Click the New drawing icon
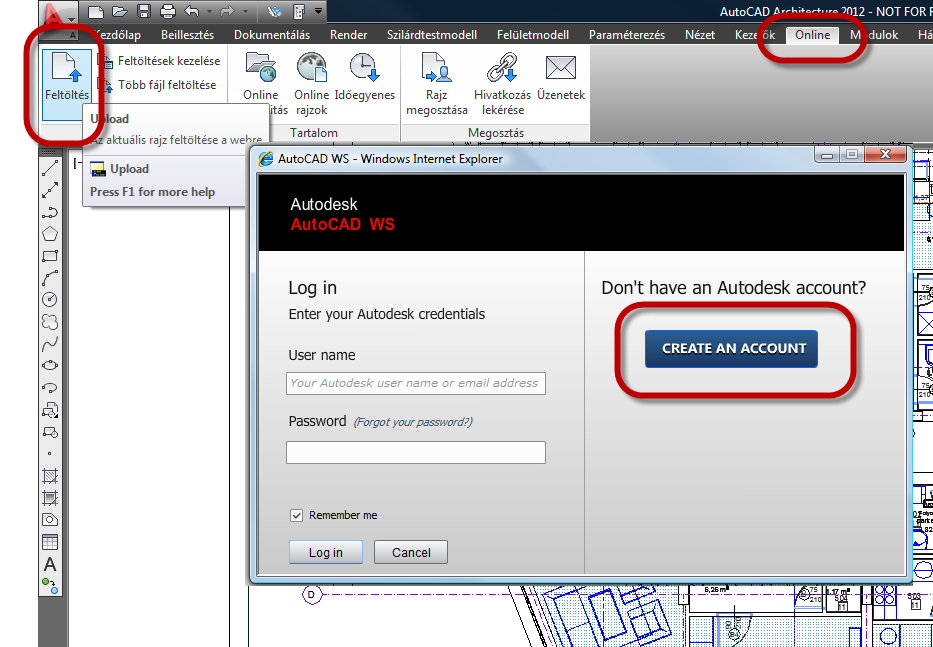Screen dimensions: 933x647 95,11
